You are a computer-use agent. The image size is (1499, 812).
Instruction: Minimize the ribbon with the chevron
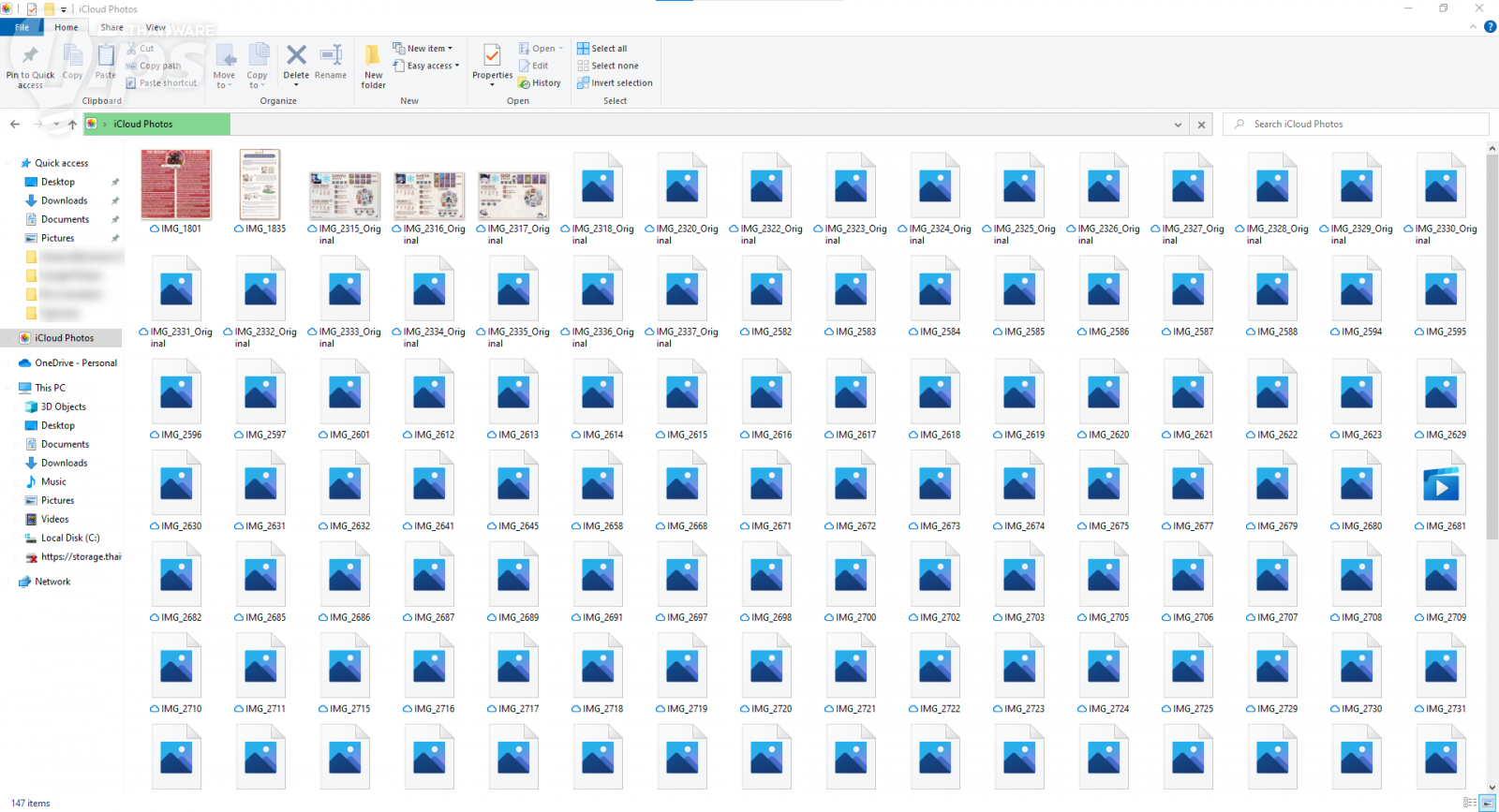(1473, 27)
